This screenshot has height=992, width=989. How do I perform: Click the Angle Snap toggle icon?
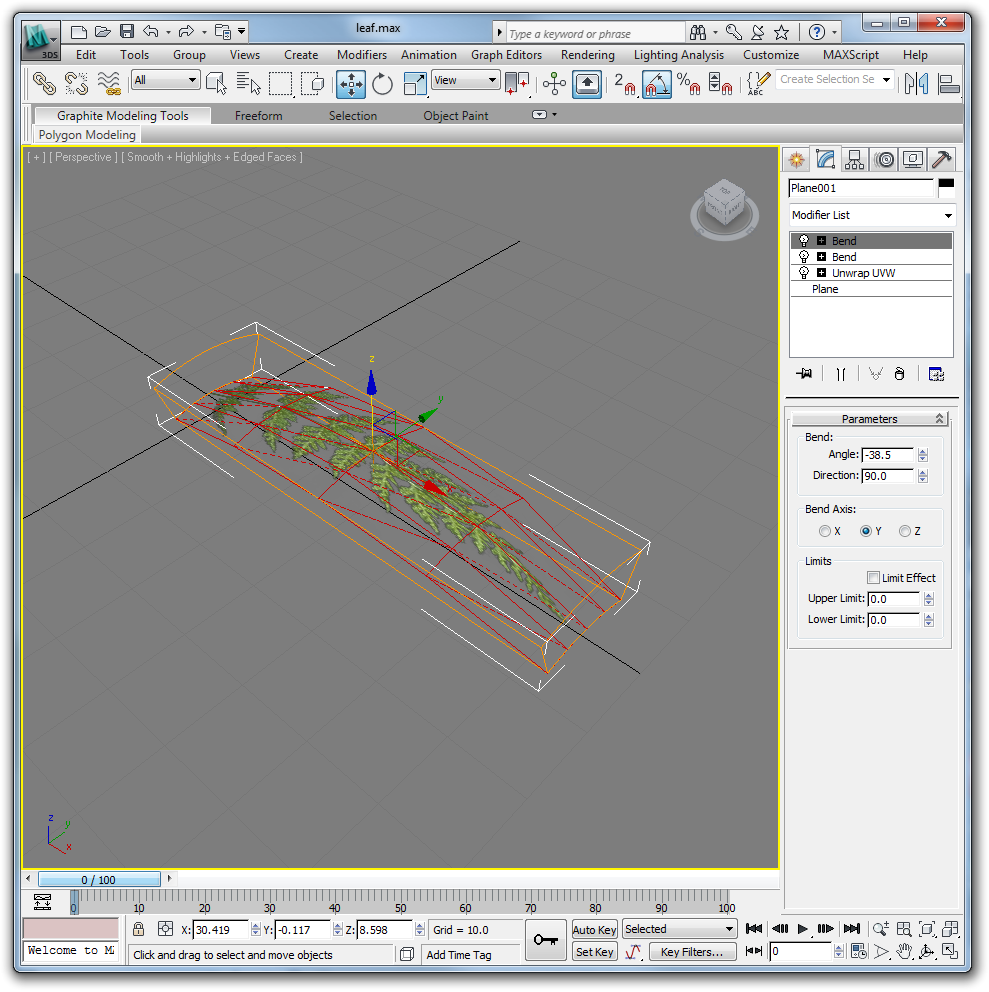click(656, 84)
